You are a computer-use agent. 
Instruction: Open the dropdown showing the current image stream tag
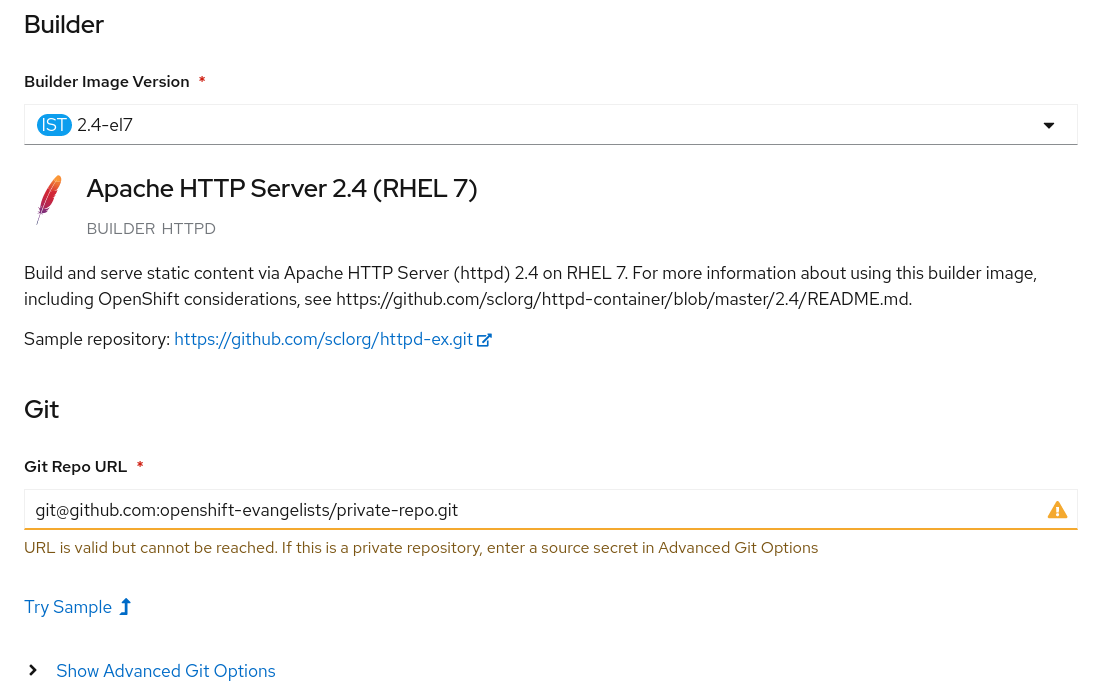pyautogui.click(x=550, y=124)
